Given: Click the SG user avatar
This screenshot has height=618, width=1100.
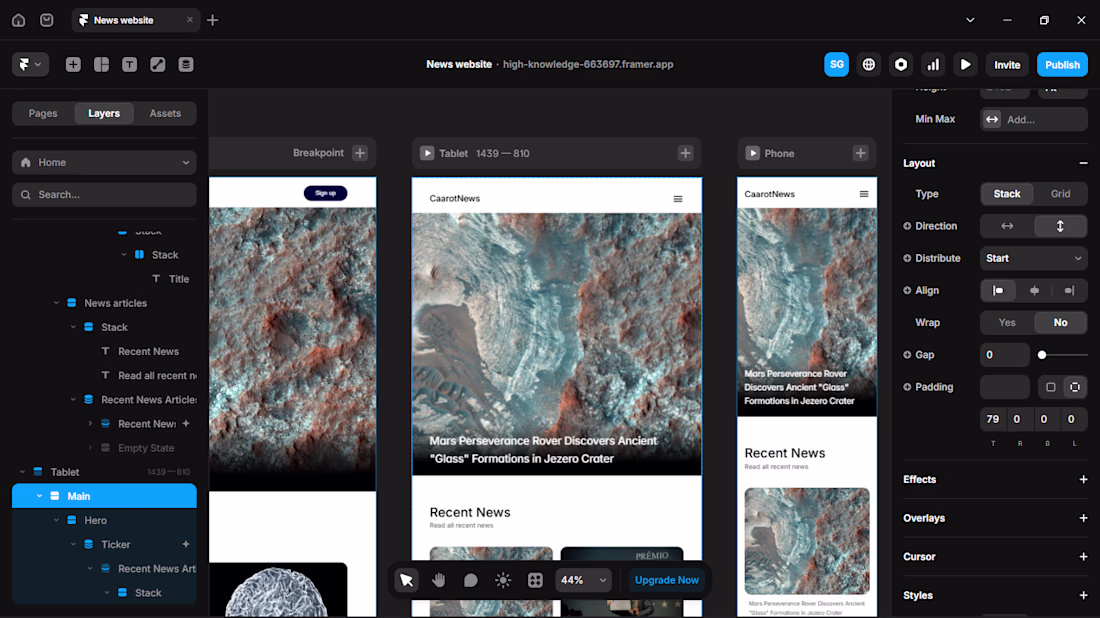Looking at the screenshot, I should (836, 65).
